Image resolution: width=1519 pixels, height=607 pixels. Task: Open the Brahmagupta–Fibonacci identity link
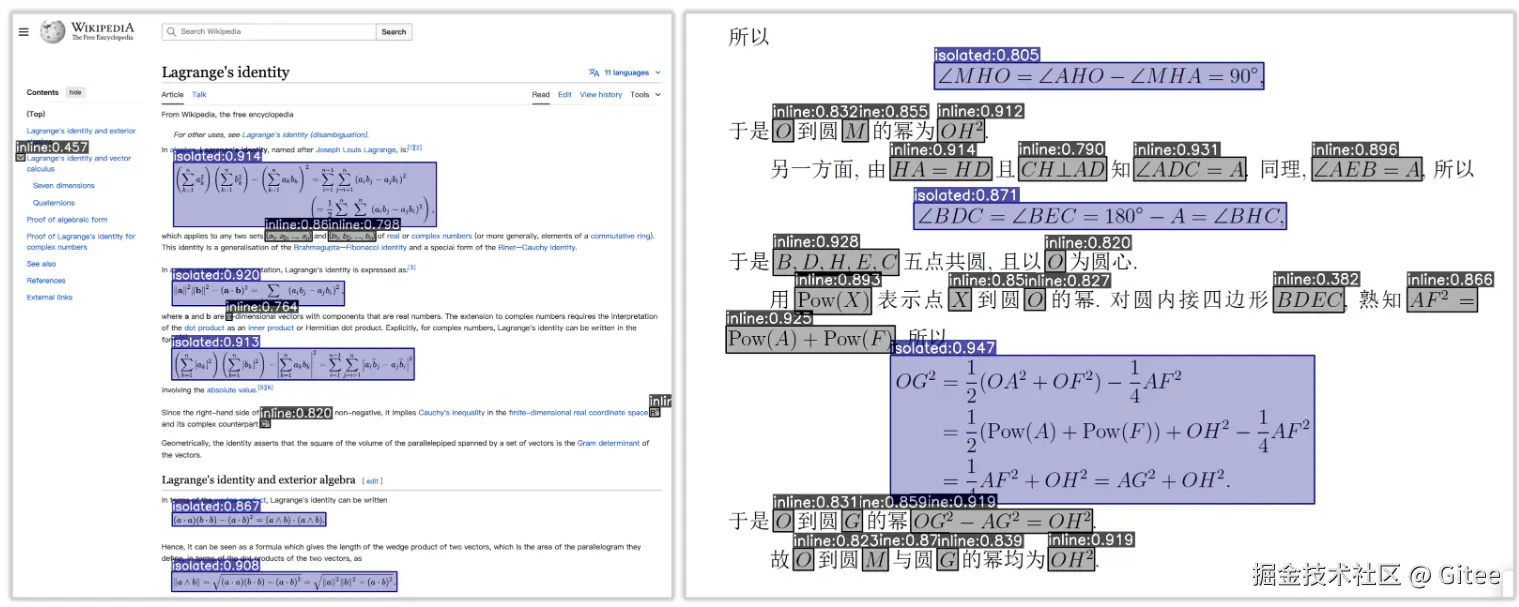[x=350, y=248]
